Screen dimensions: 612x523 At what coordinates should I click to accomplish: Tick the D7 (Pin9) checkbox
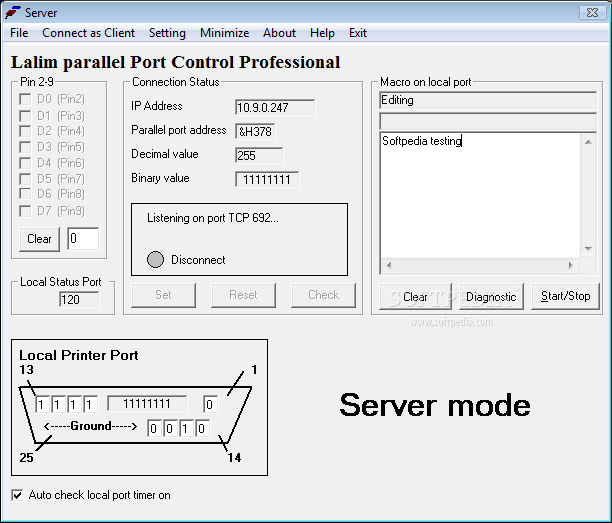(x=25, y=211)
